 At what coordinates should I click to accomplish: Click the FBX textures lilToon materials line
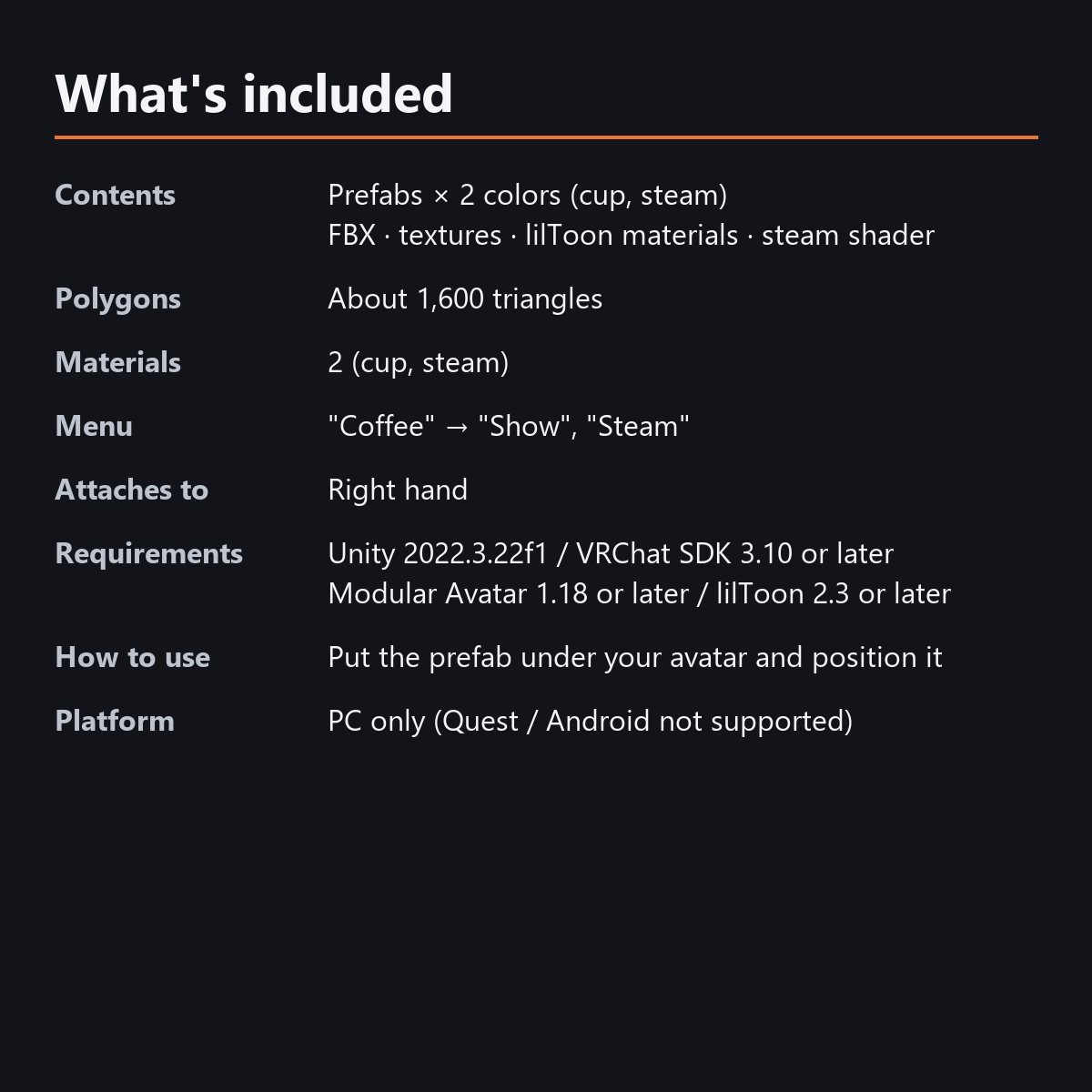631,235
